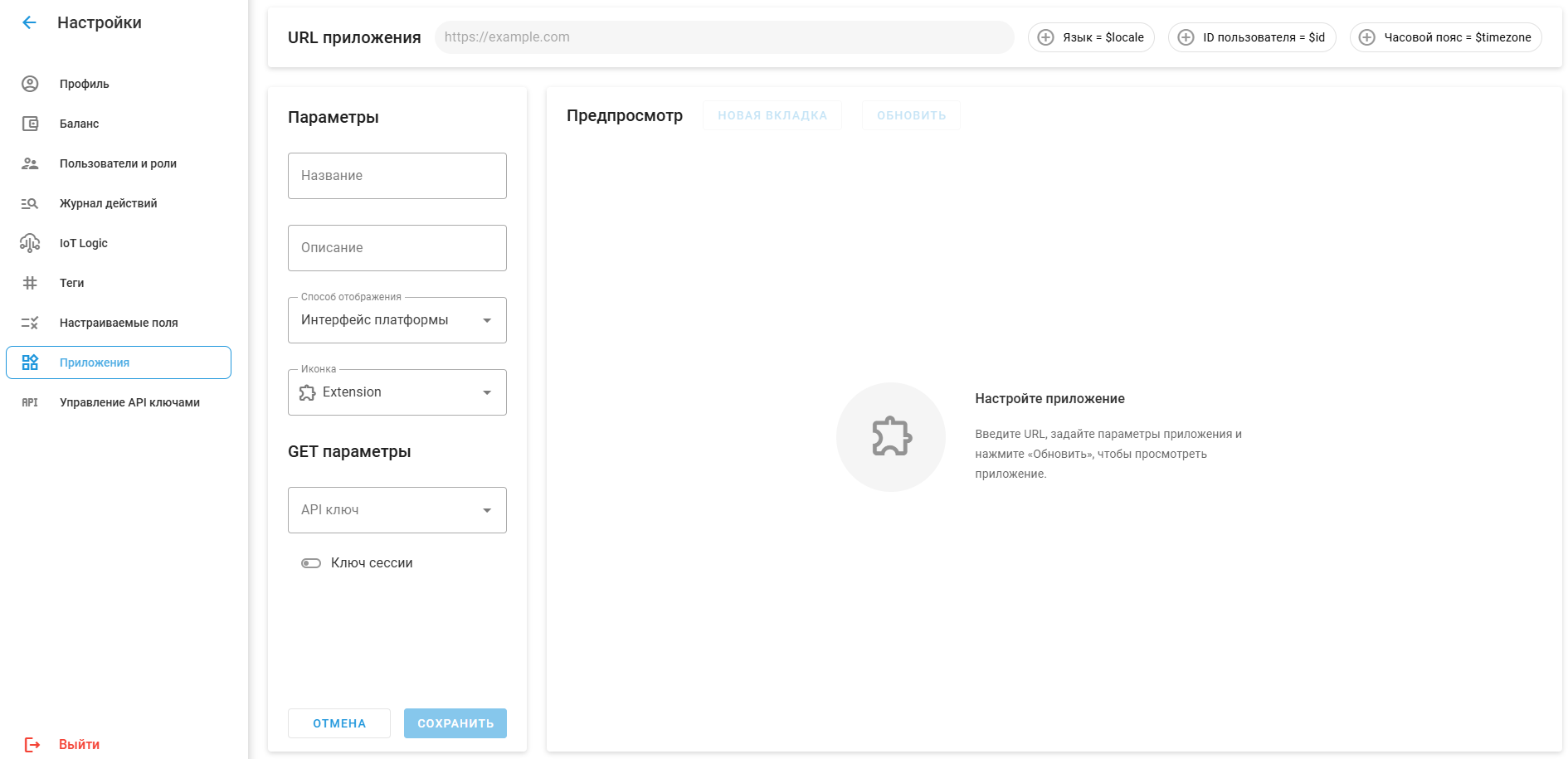
Task: Click the Баланс wallet icon
Action: pyautogui.click(x=30, y=124)
